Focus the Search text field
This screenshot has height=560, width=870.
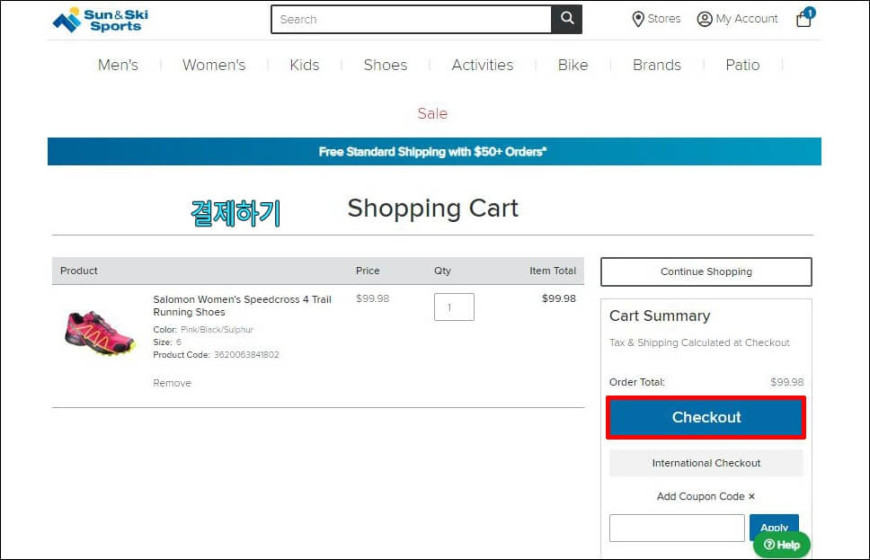point(411,19)
